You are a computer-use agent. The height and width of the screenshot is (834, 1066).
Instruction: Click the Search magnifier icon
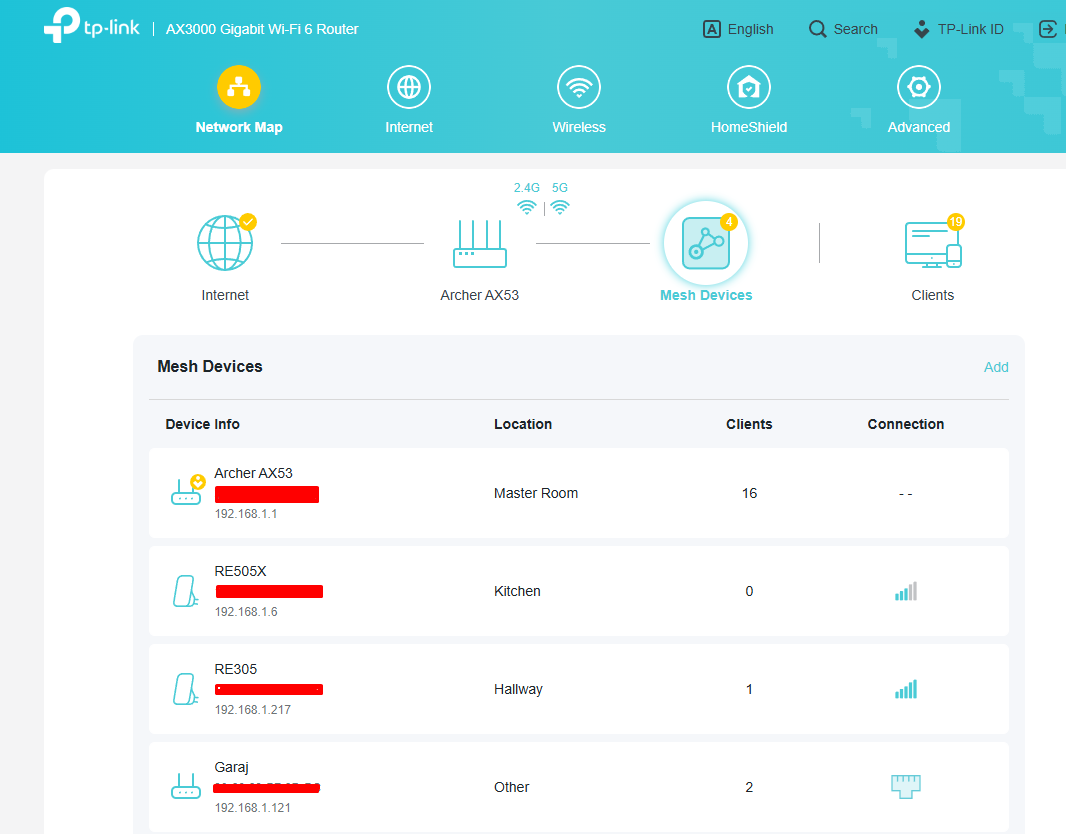pos(817,29)
